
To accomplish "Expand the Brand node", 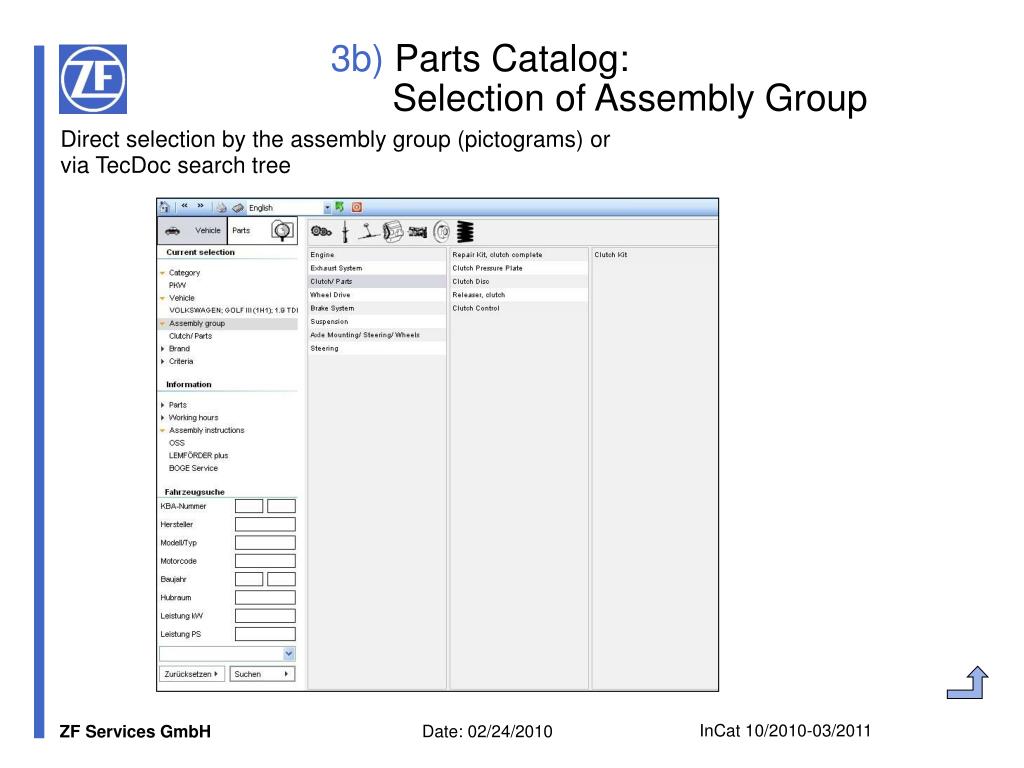I will pos(163,349).
